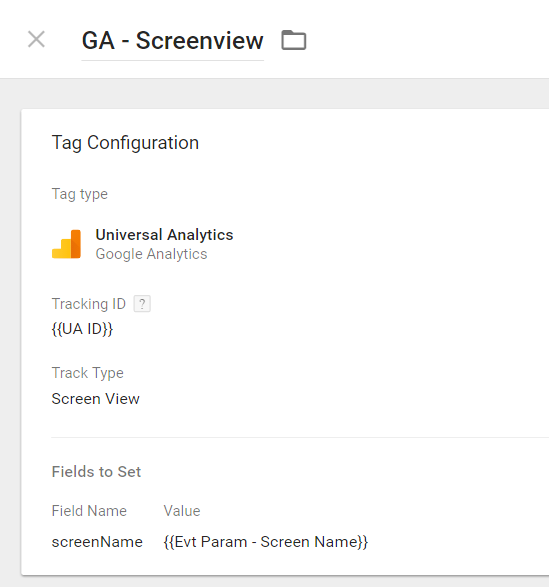
Task: Click the Tag Configuration heading
Action: pyautogui.click(x=125, y=143)
